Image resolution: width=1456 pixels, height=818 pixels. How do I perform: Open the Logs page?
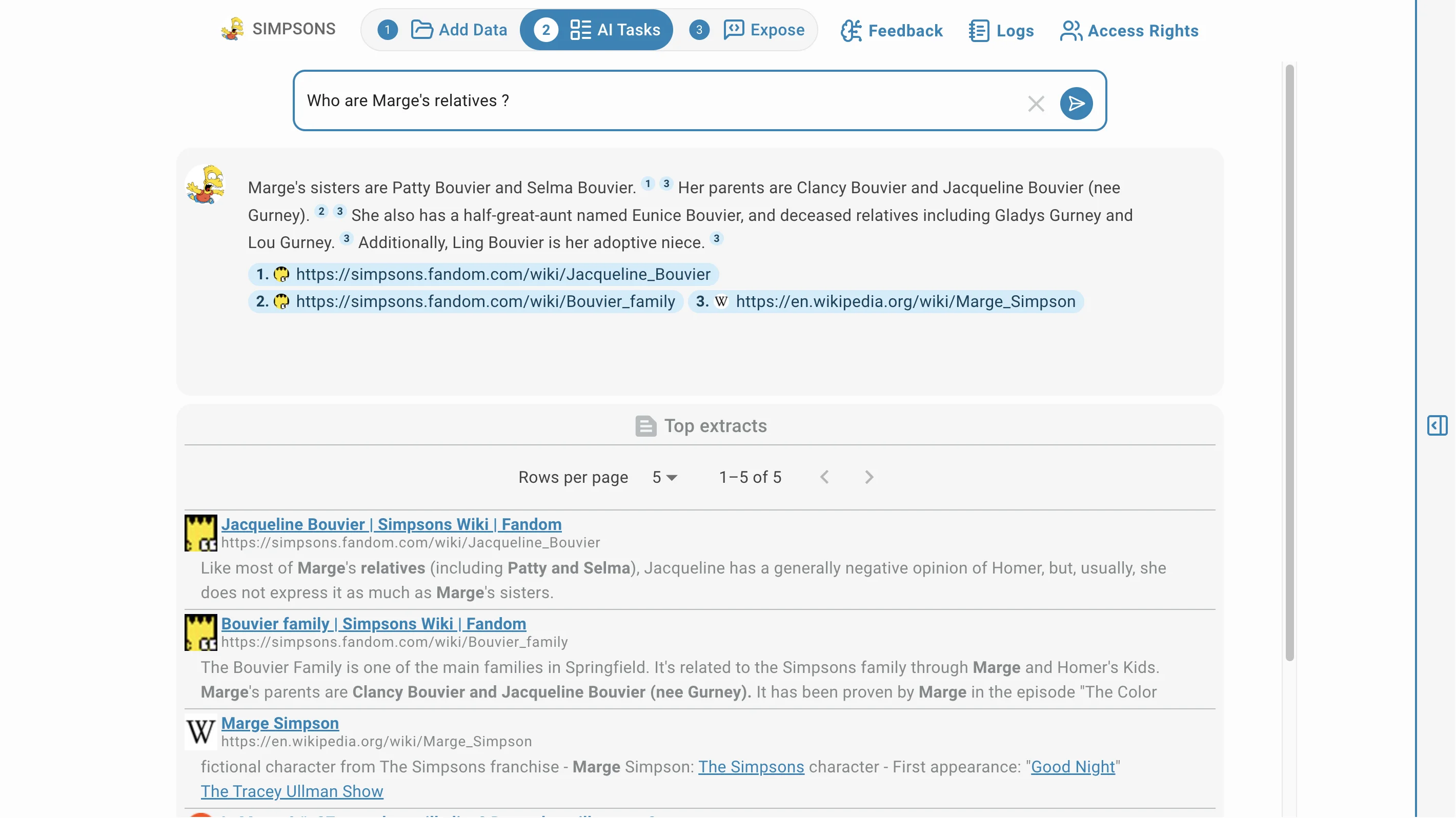point(1001,31)
